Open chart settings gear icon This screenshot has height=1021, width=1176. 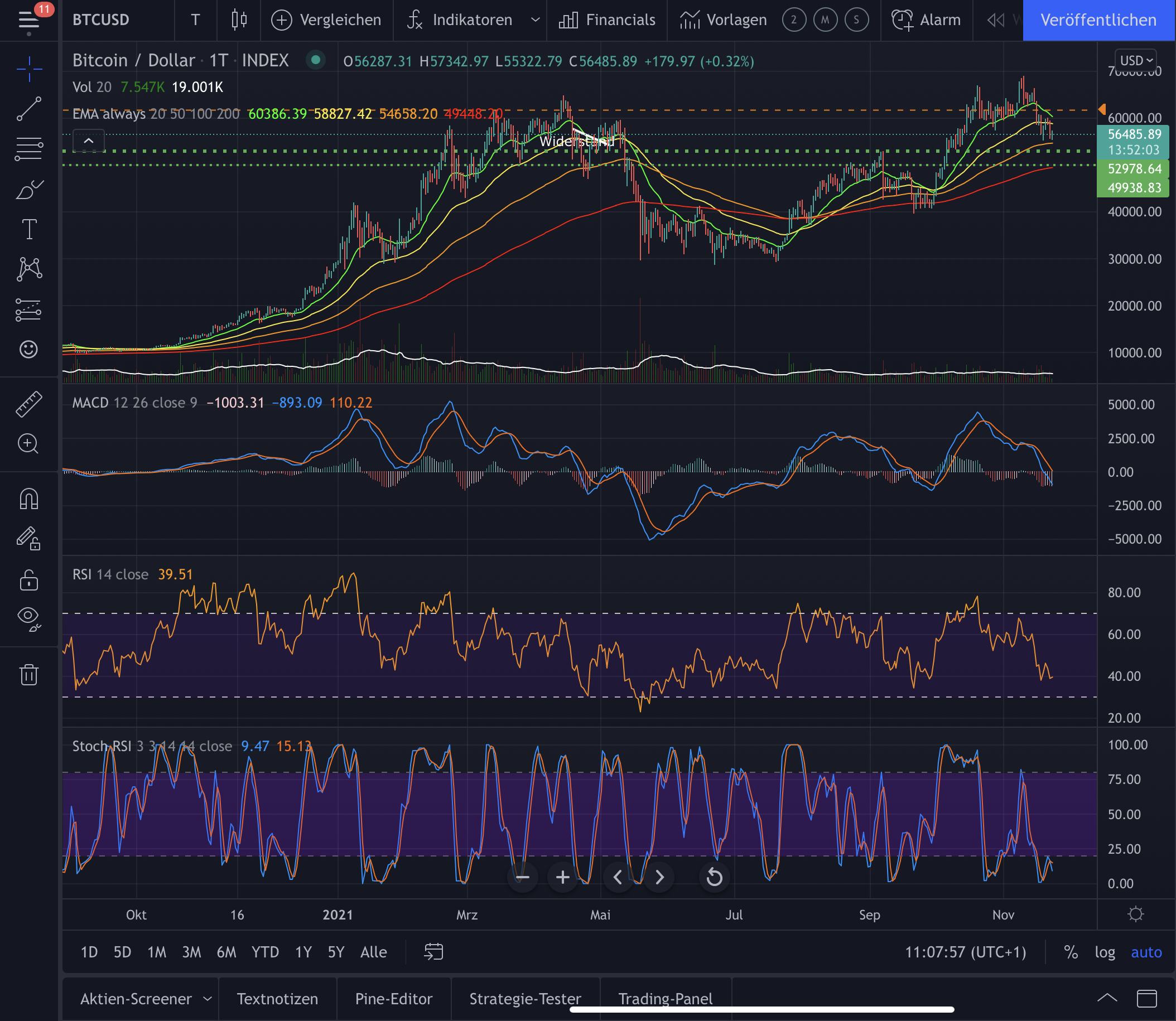click(x=1135, y=914)
